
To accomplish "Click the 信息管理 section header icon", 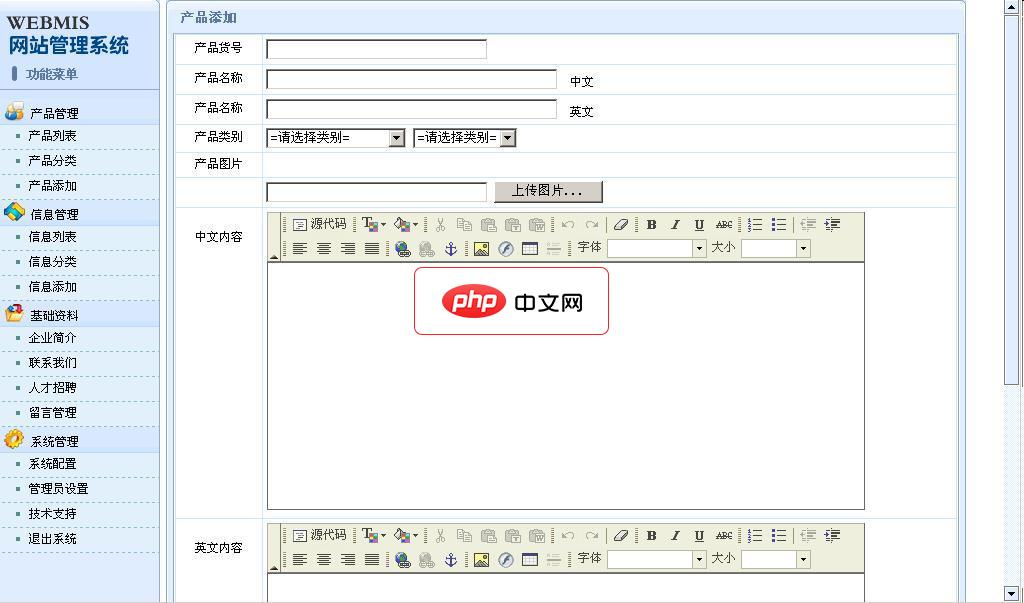I will (x=14, y=212).
